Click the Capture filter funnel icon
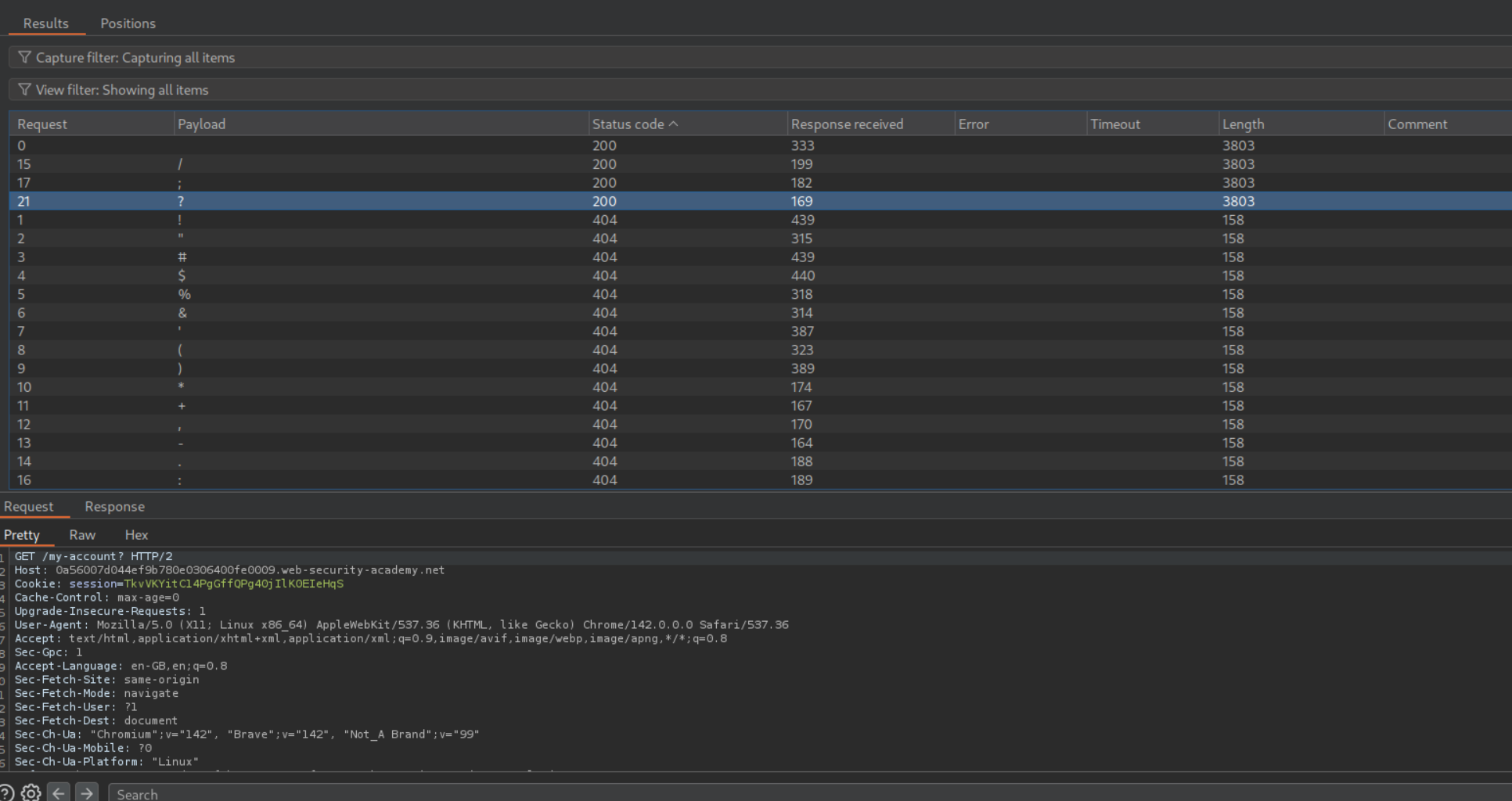Screen dimensions: 1512x801 [x=24, y=57]
